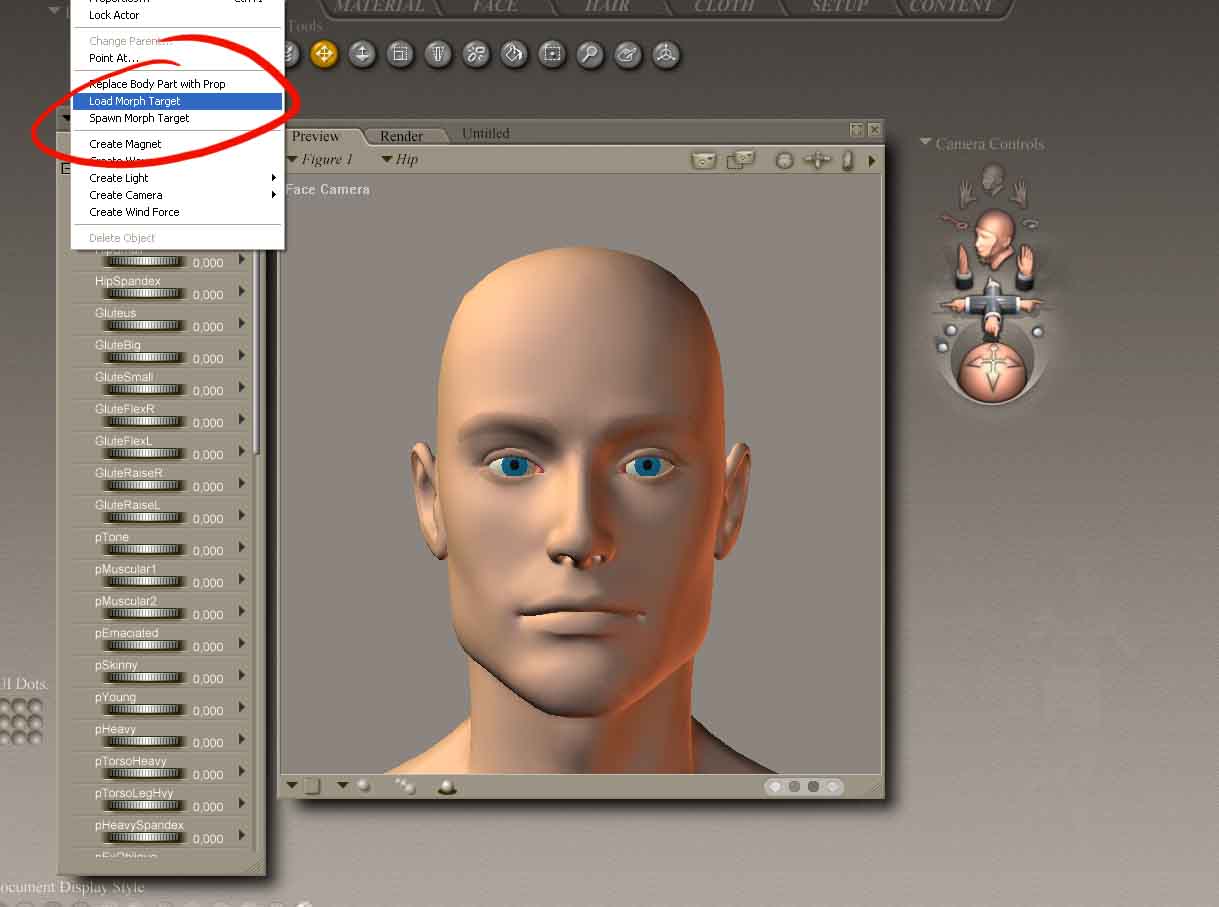Screen dimensions: 1219x907
Task: Choose Point At... menu entry
Action: [x=178, y=58]
